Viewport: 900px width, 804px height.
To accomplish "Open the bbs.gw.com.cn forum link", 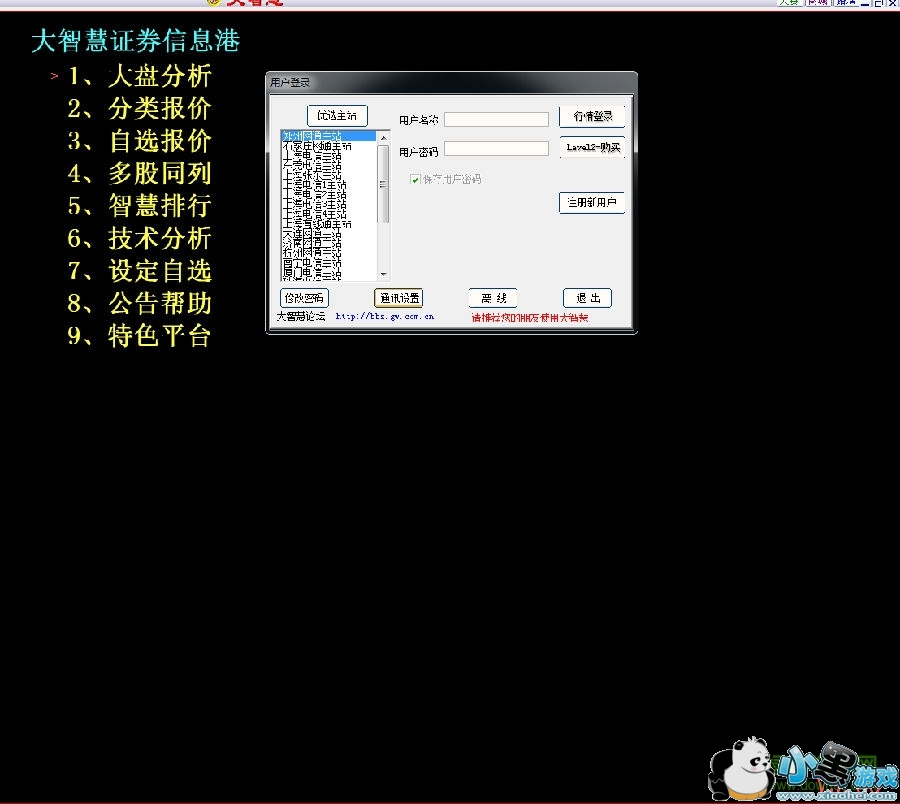I will tap(385, 316).
